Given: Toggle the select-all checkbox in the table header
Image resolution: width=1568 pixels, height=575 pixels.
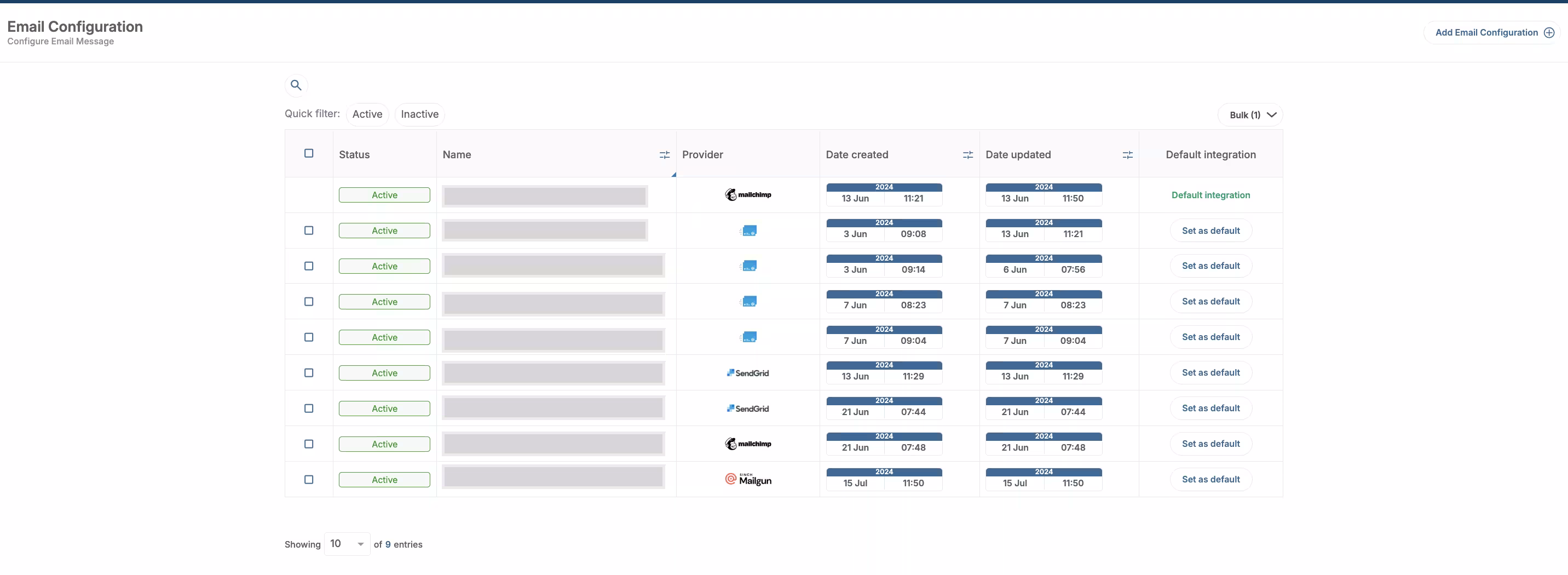Looking at the screenshot, I should [309, 153].
